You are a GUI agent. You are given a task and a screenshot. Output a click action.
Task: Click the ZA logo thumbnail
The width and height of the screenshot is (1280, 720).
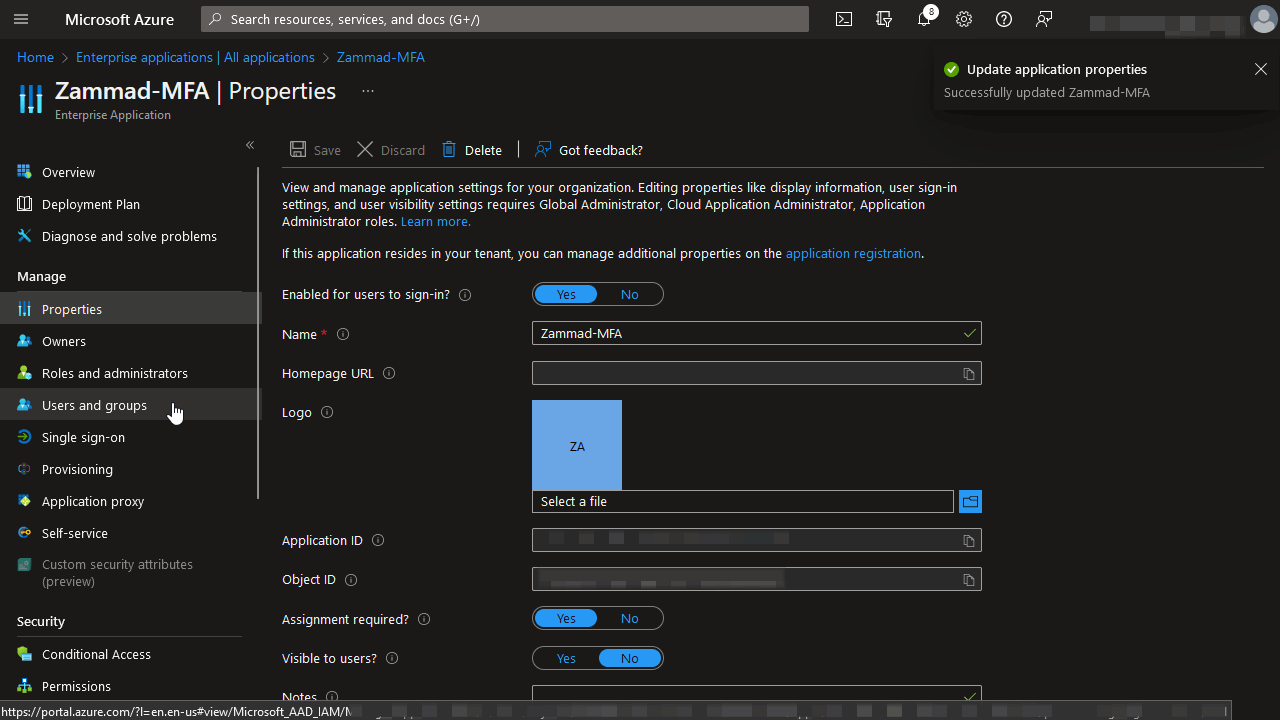[x=577, y=445]
